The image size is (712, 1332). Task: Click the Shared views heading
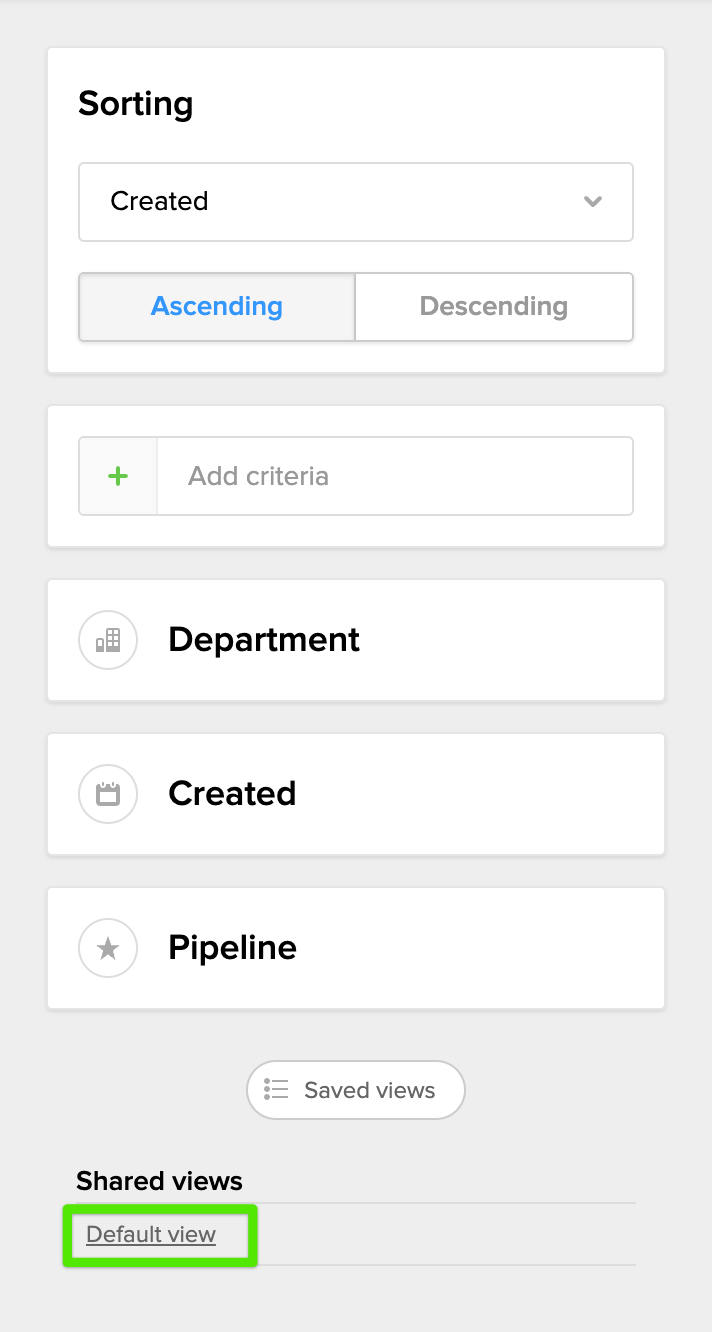160,1181
